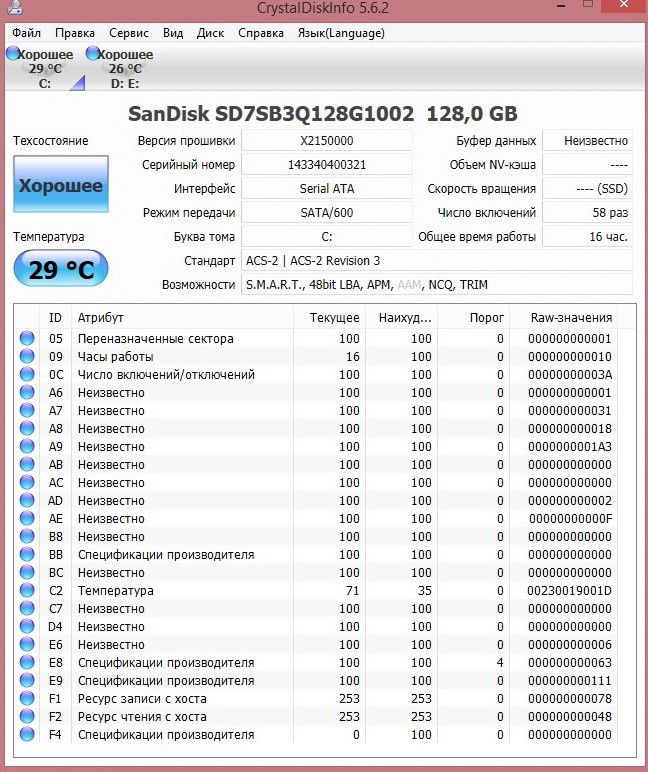Screen dimensions: 648x772
Task: Click the Raw-значения column header
Action: (564, 318)
